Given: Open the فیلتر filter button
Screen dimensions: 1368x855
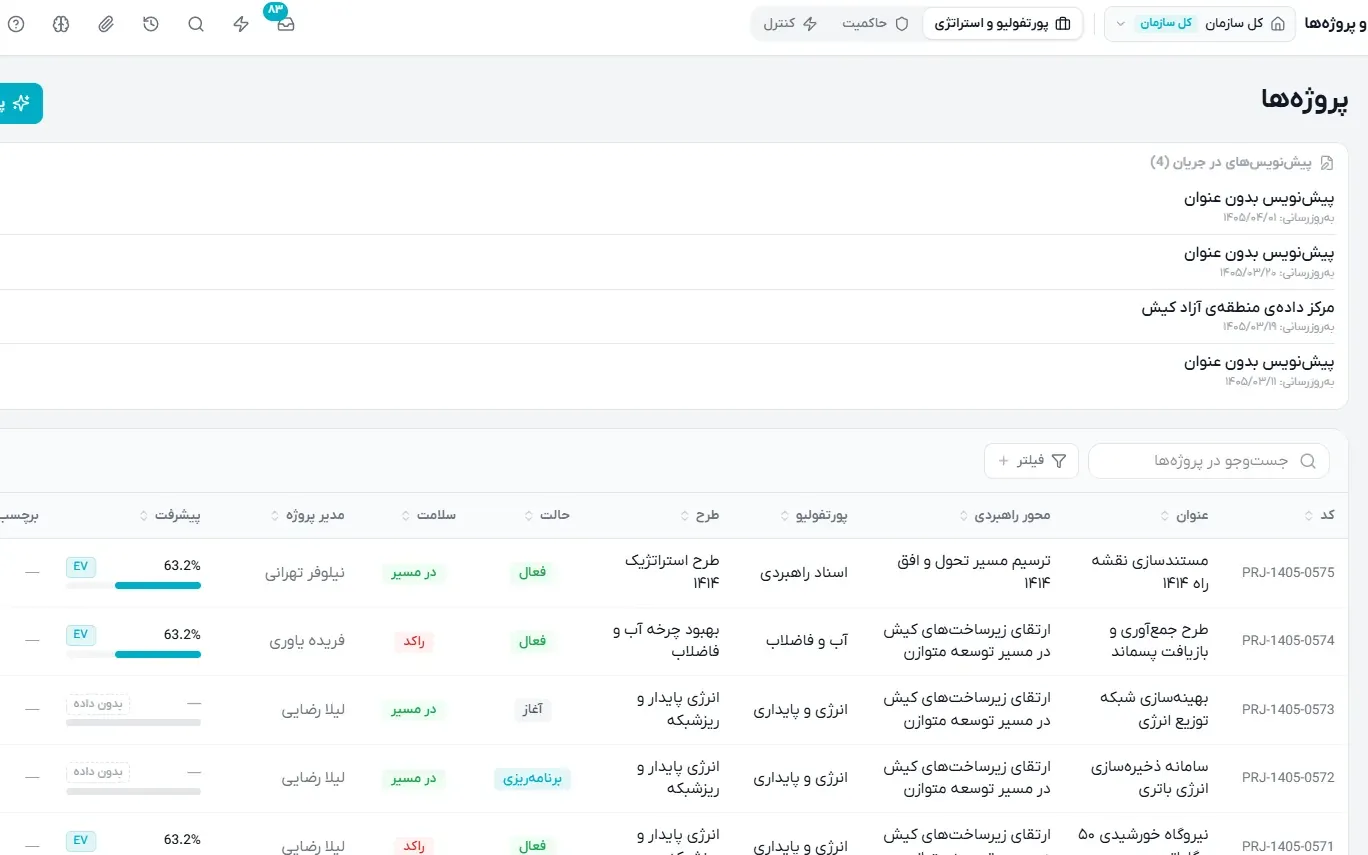Looking at the screenshot, I should [x=1032, y=461].
